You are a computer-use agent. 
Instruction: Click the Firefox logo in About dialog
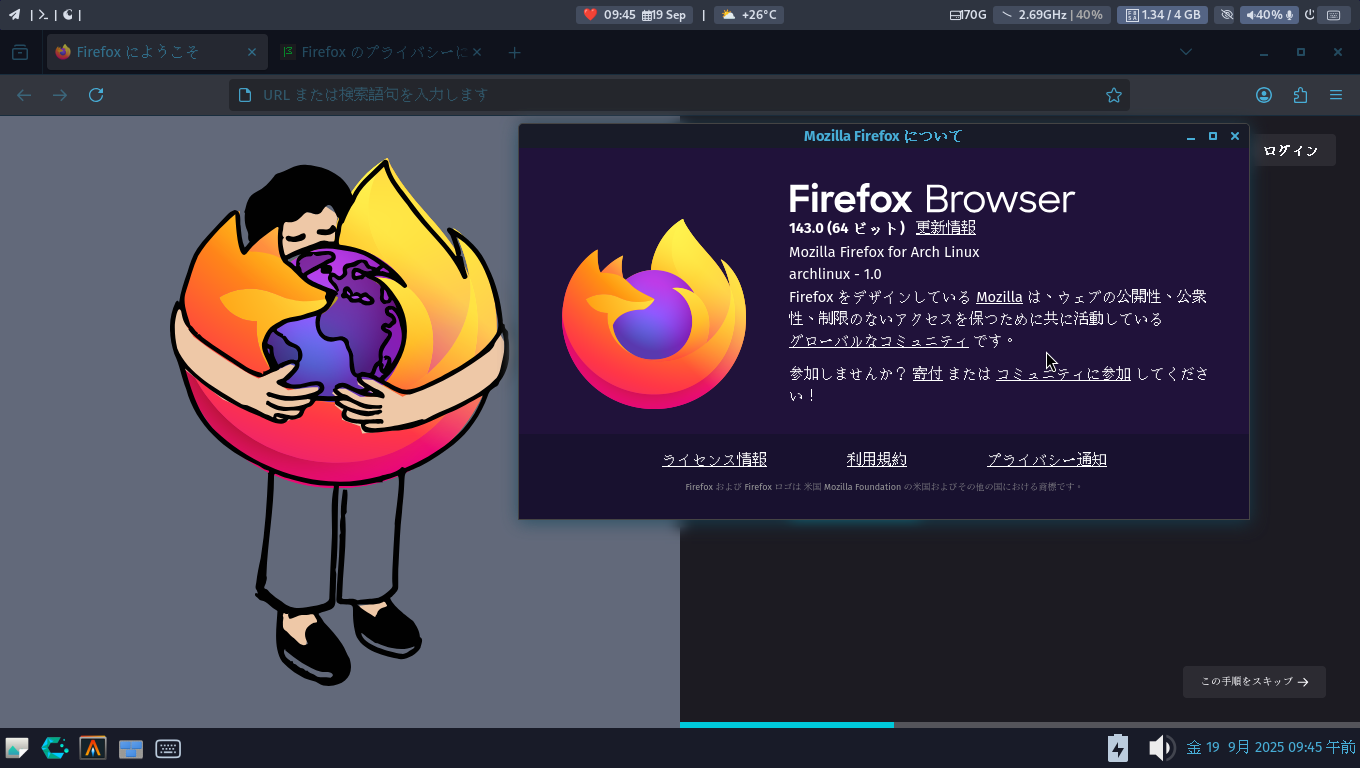click(654, 313)
